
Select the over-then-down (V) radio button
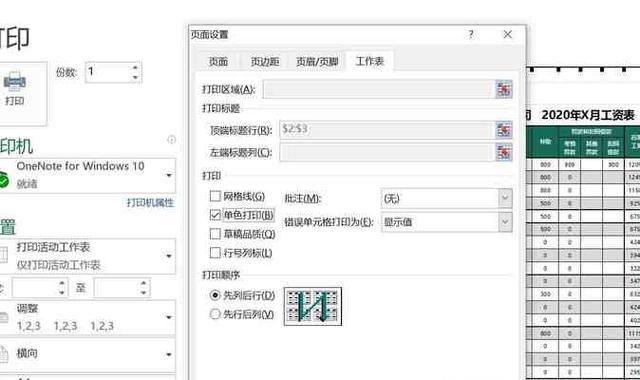tap(215, 314)
